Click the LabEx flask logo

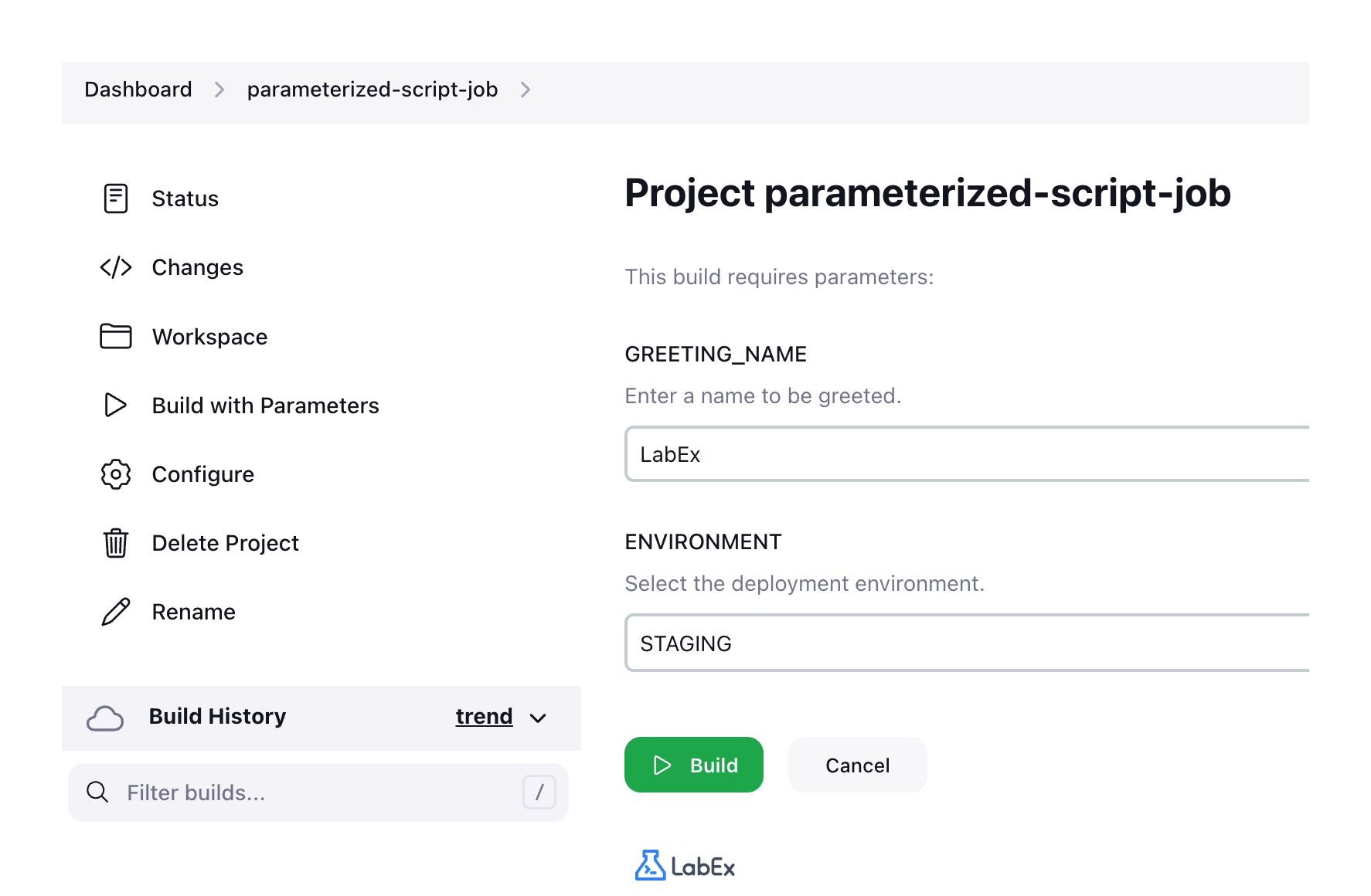pyautogui.click(x=651, y=865)
